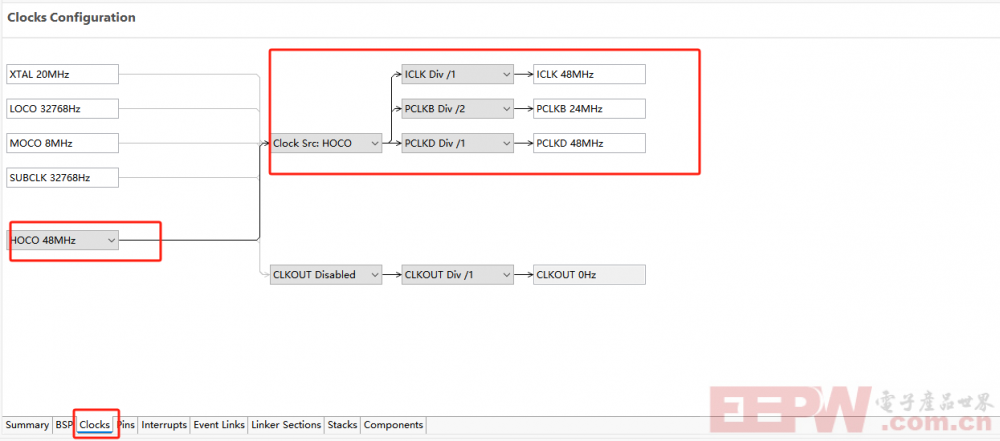The height and width of the screenshot is (441, 1000).
Task: Switch to the Stacks tab
Action: (x=342, y=424)
